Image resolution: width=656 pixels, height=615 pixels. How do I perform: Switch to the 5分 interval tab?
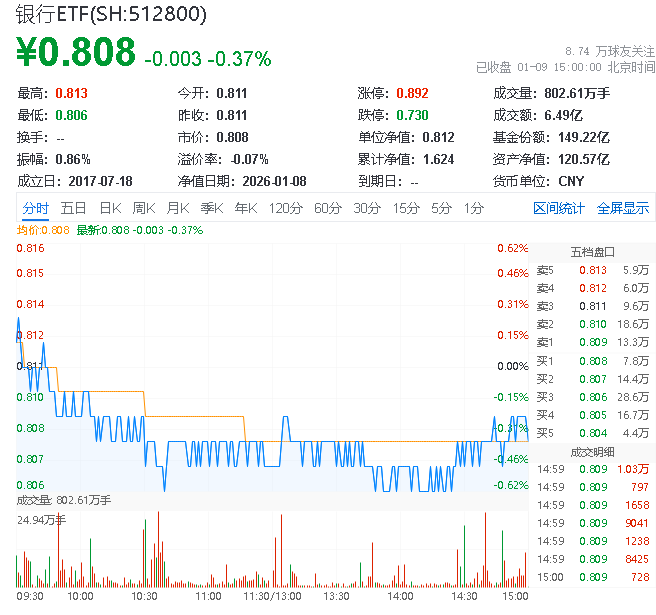pos(441,208)
